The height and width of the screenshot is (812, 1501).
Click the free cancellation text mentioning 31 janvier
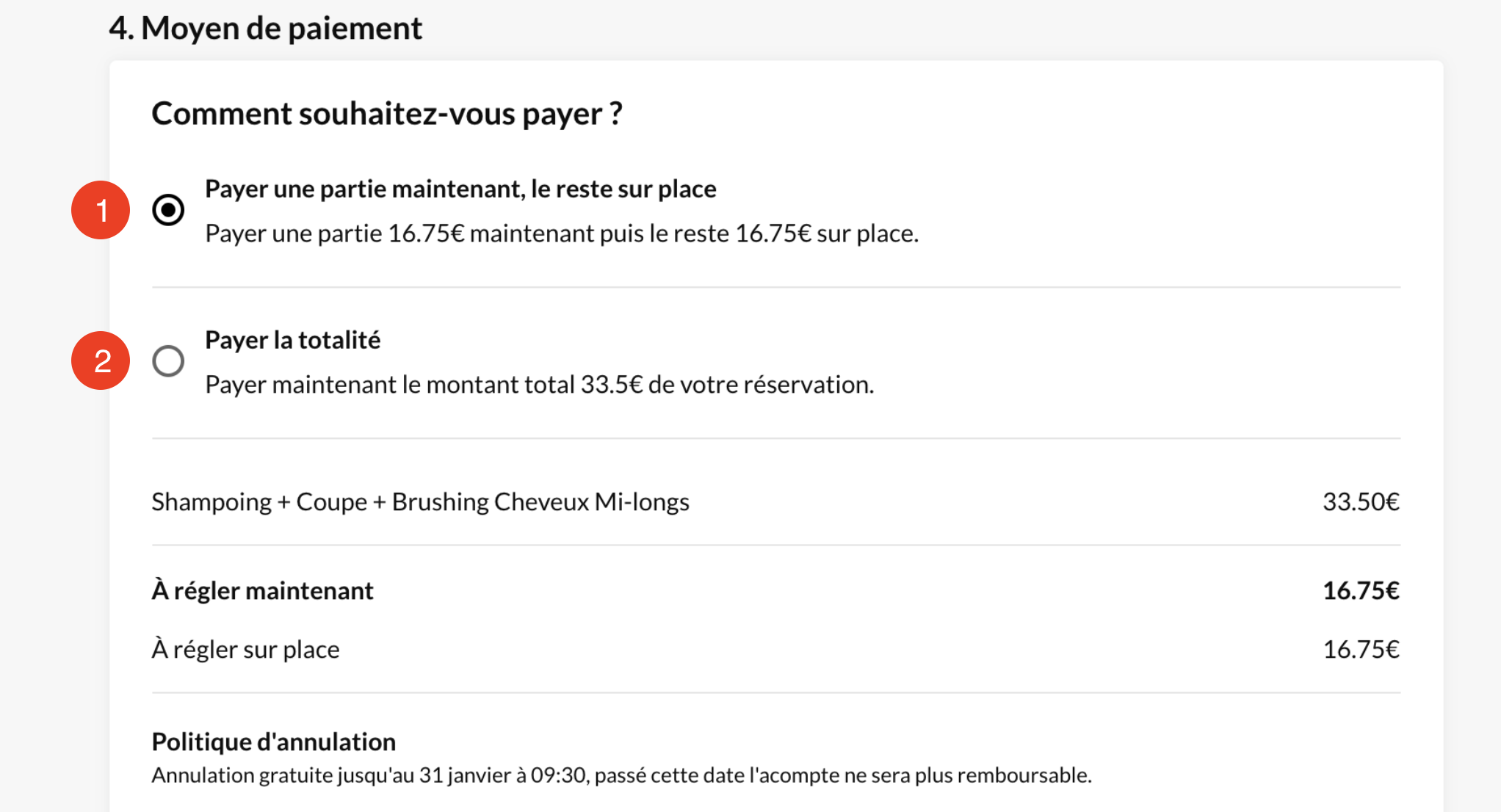point(621,775)
